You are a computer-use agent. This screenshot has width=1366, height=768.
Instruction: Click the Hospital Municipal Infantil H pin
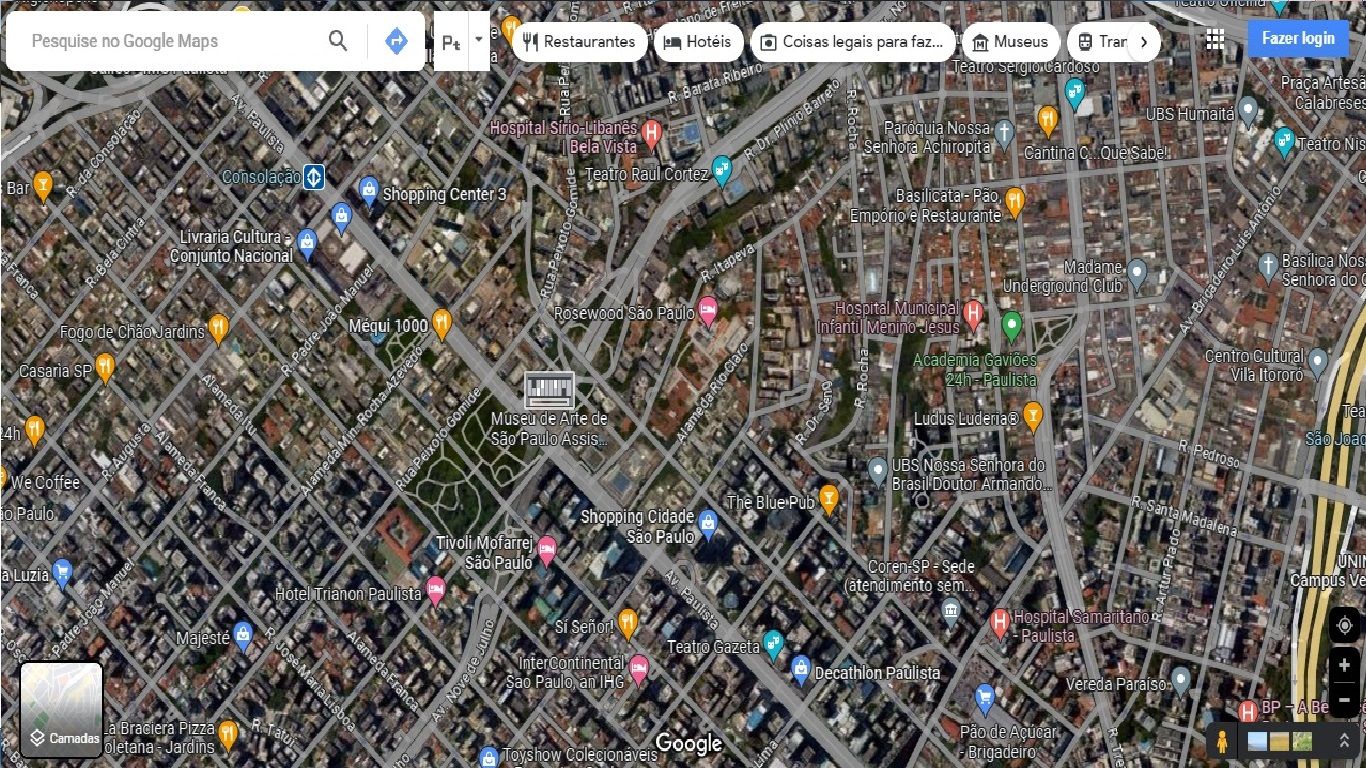(973, 315)
